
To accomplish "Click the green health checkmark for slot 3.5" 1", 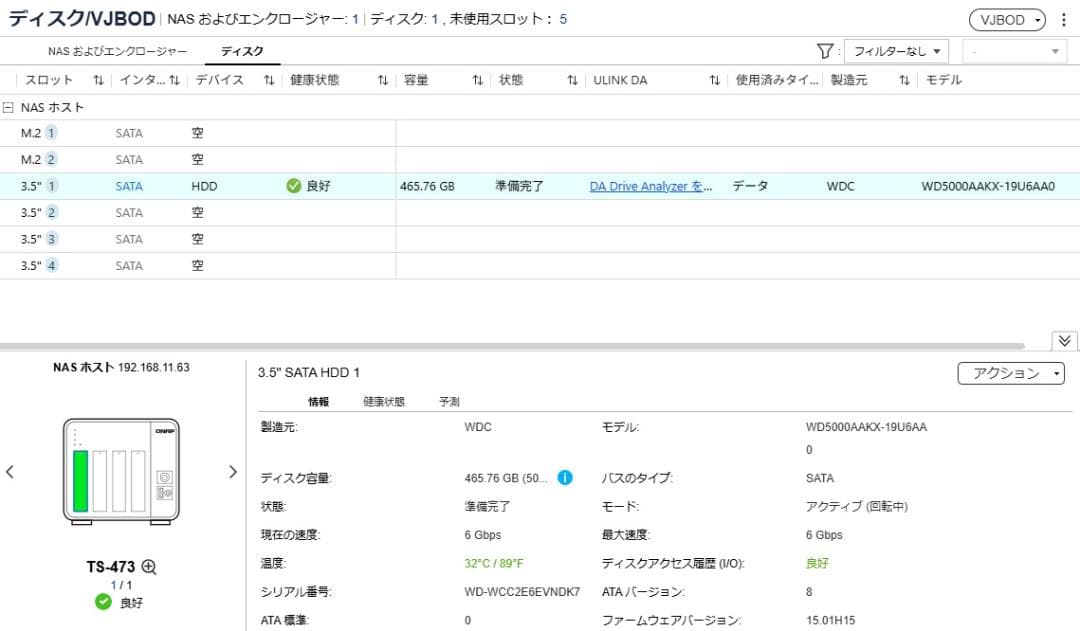I will coord(294,186).
